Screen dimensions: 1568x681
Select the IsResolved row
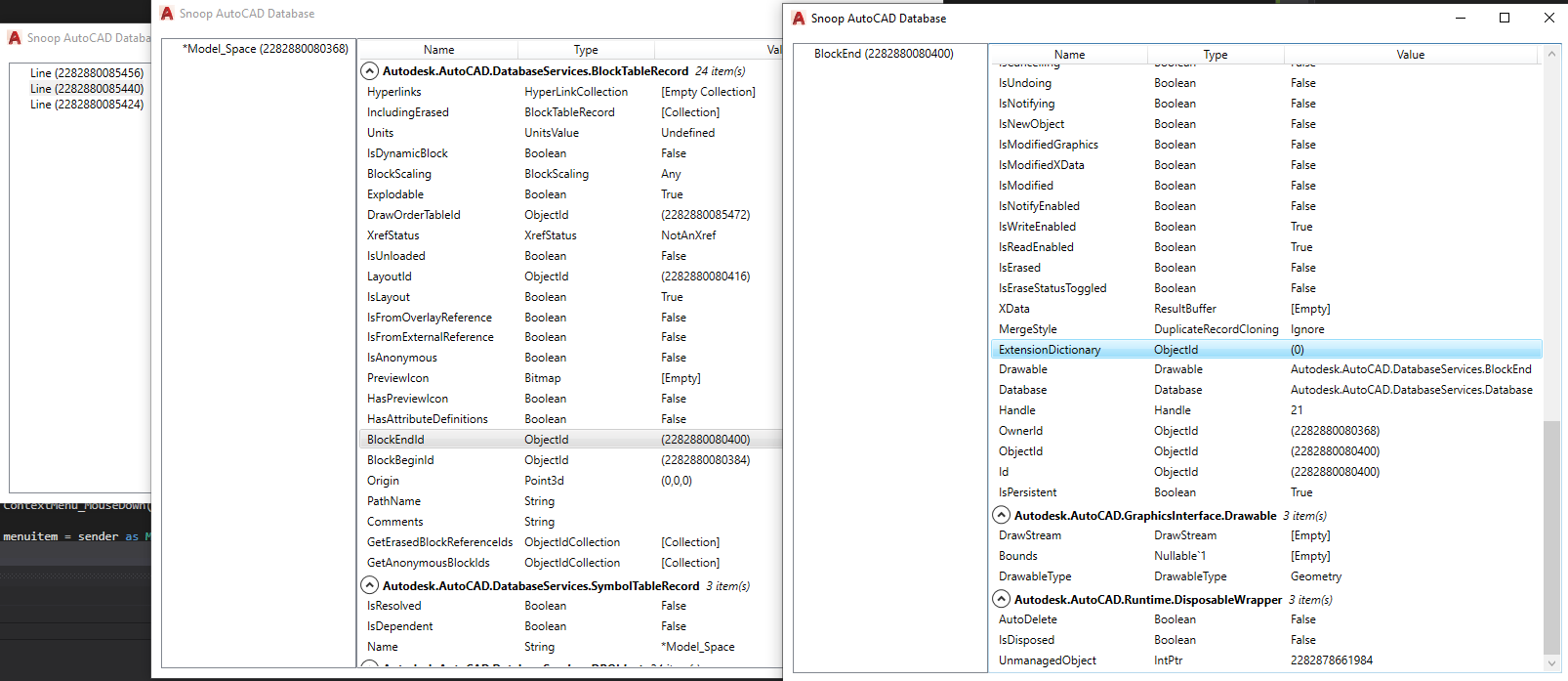(571, 606)
